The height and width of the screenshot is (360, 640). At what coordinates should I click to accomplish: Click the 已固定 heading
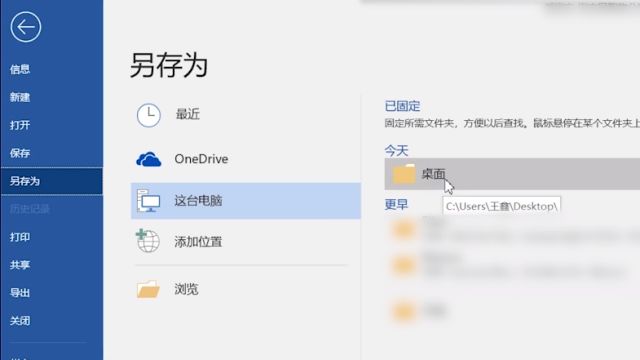[402, 106]
